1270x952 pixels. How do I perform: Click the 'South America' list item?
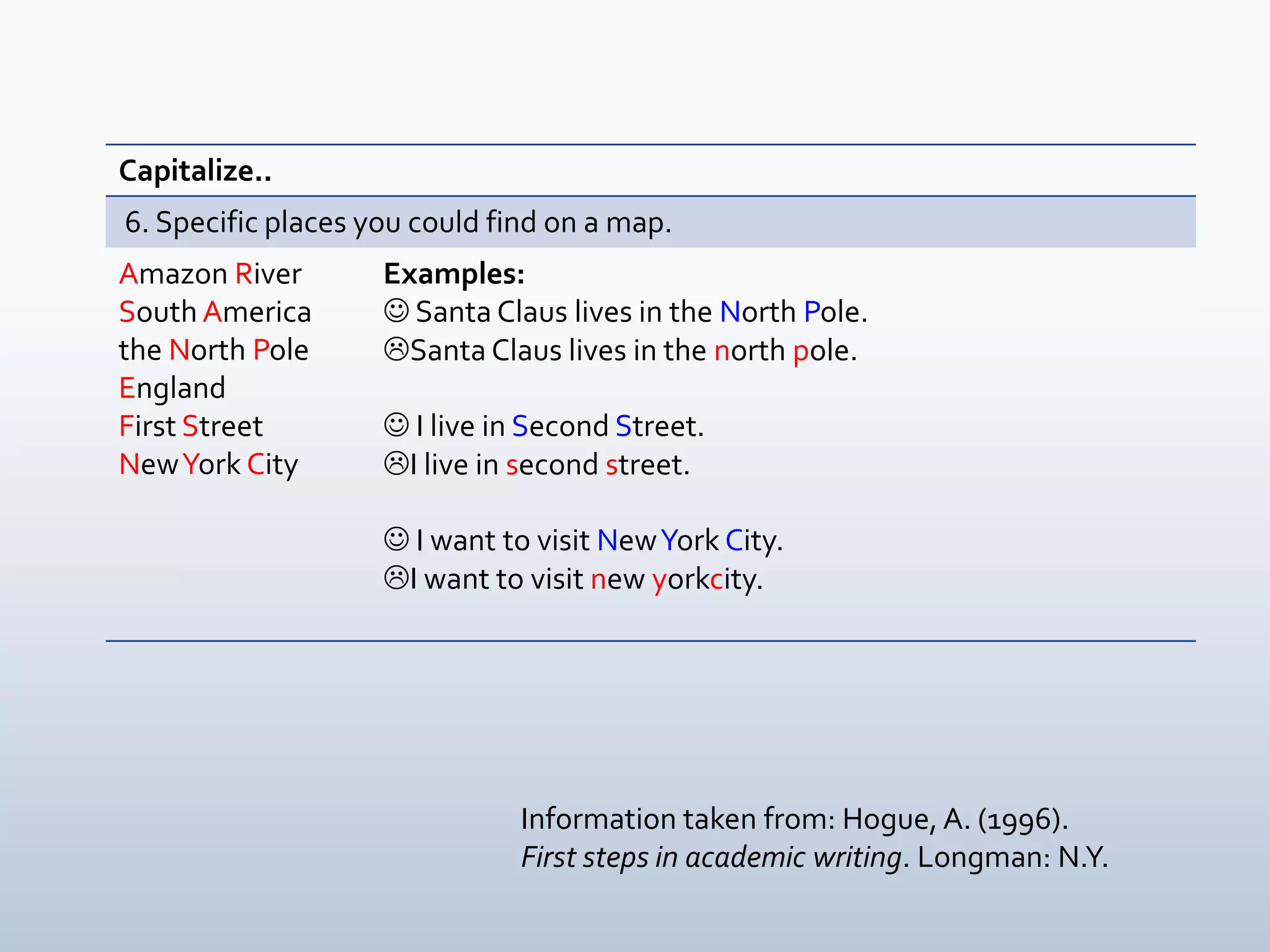point(215,312)
